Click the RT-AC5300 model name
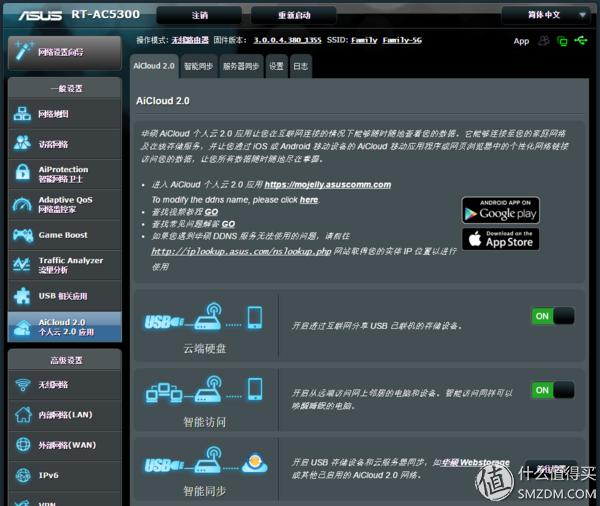Viewport: 600px width, 506px height. pyautogui.click(x=106, y=15)
